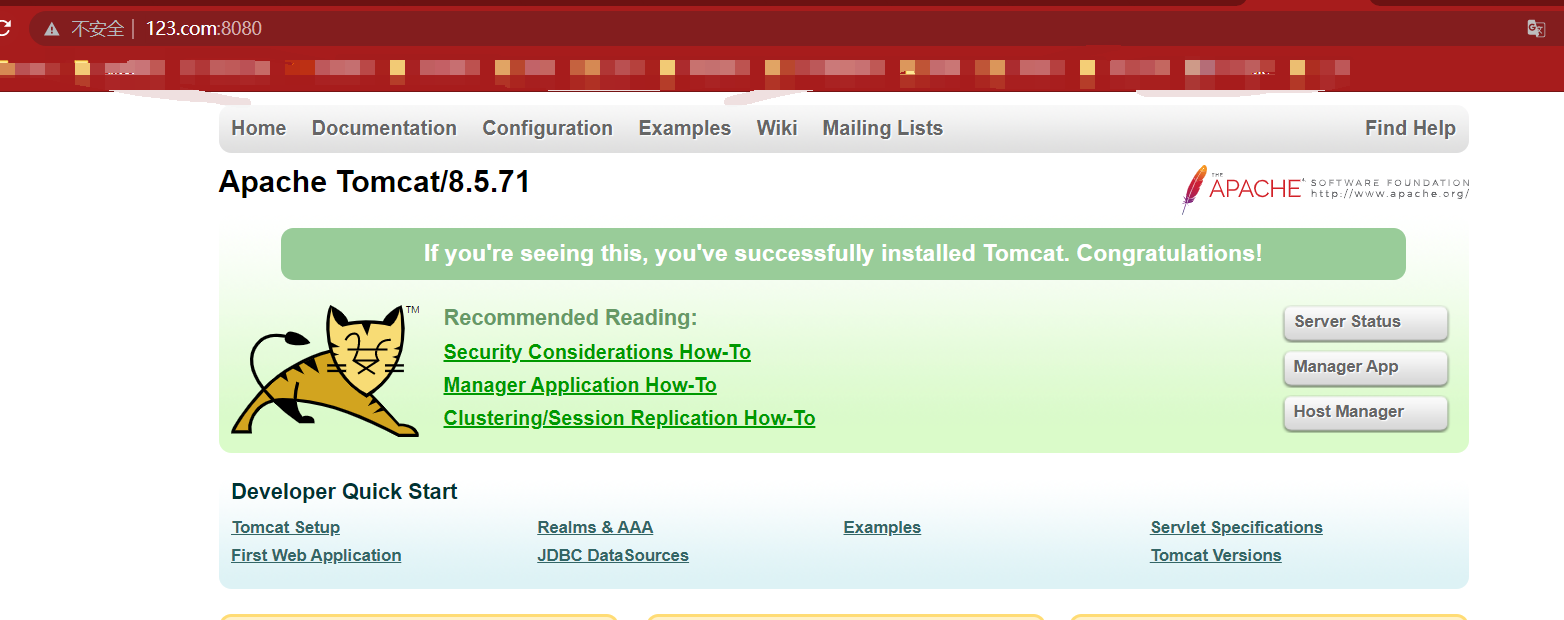Open the Configuration nav item
Viewport: 1564px width, 620px height.
(x=547, y=128)
